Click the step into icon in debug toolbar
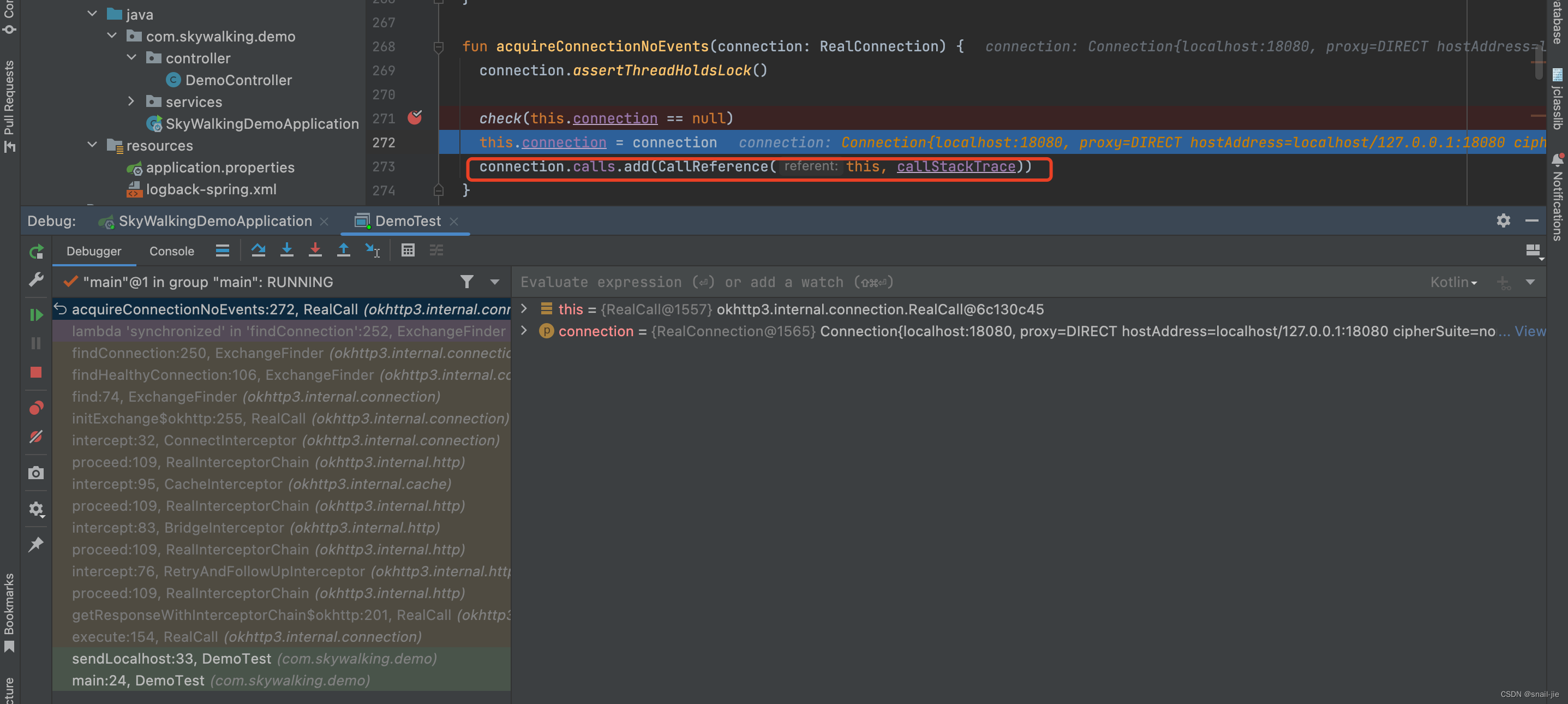Viewport: 1568px width, 704px height. point(285,250)
